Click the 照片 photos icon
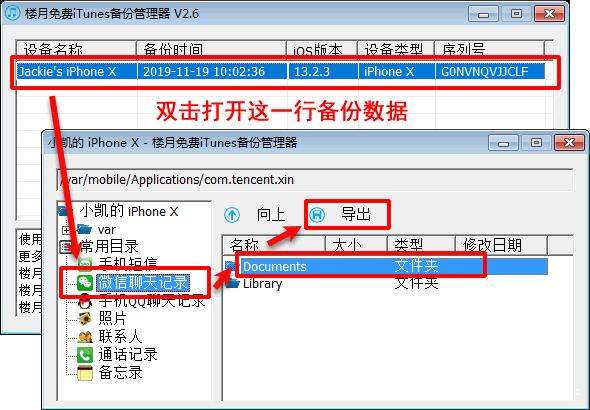 85,319
